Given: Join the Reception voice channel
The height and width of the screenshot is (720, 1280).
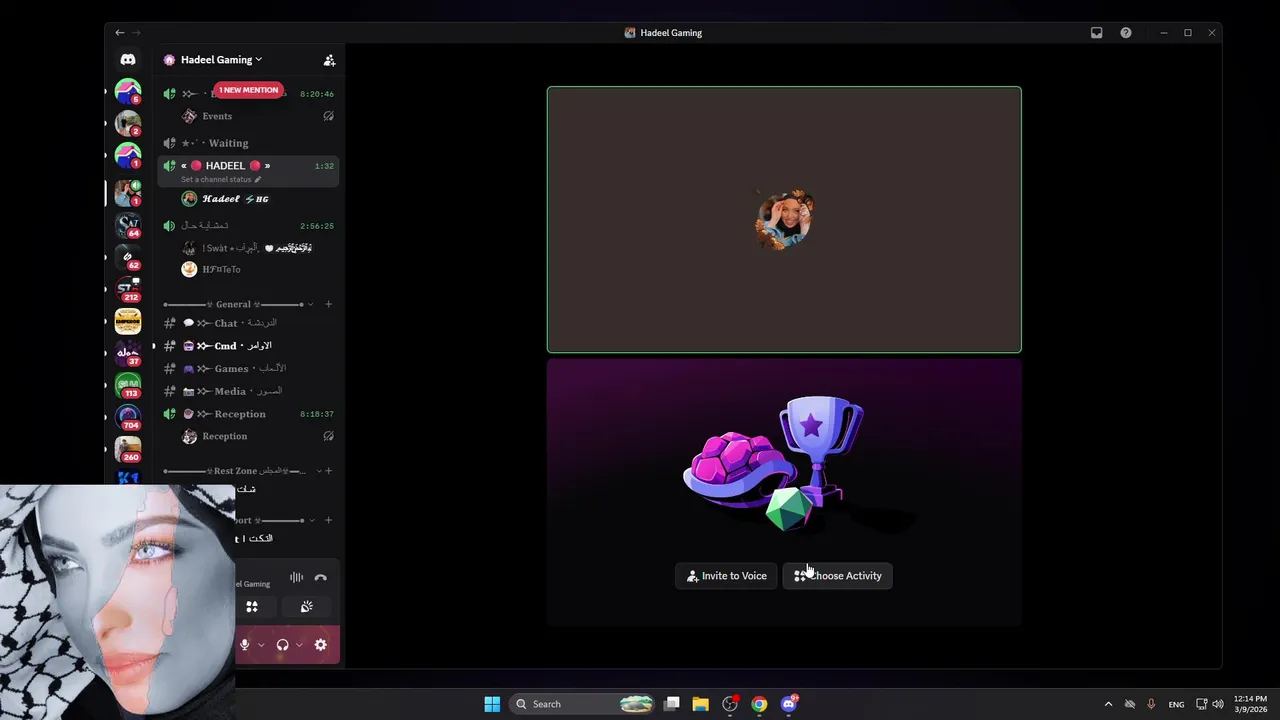Looking at the screenshot, I should [x=248, y=414].
